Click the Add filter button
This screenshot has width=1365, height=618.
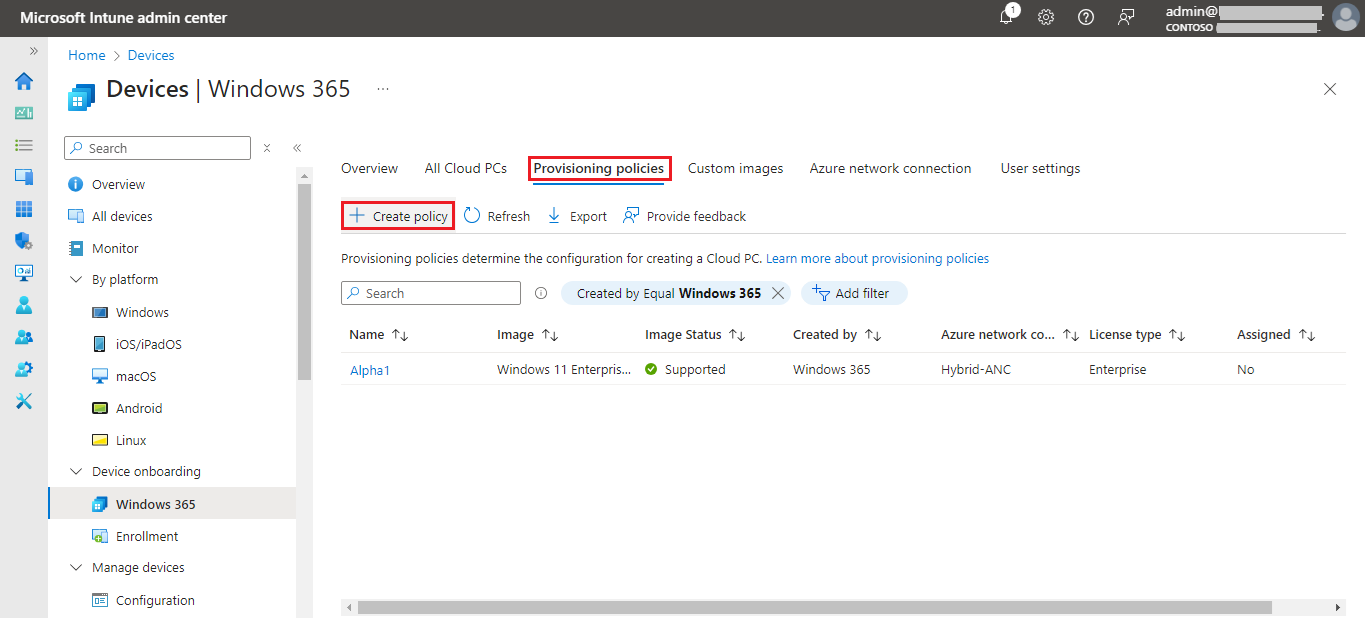tap(853, 293)
